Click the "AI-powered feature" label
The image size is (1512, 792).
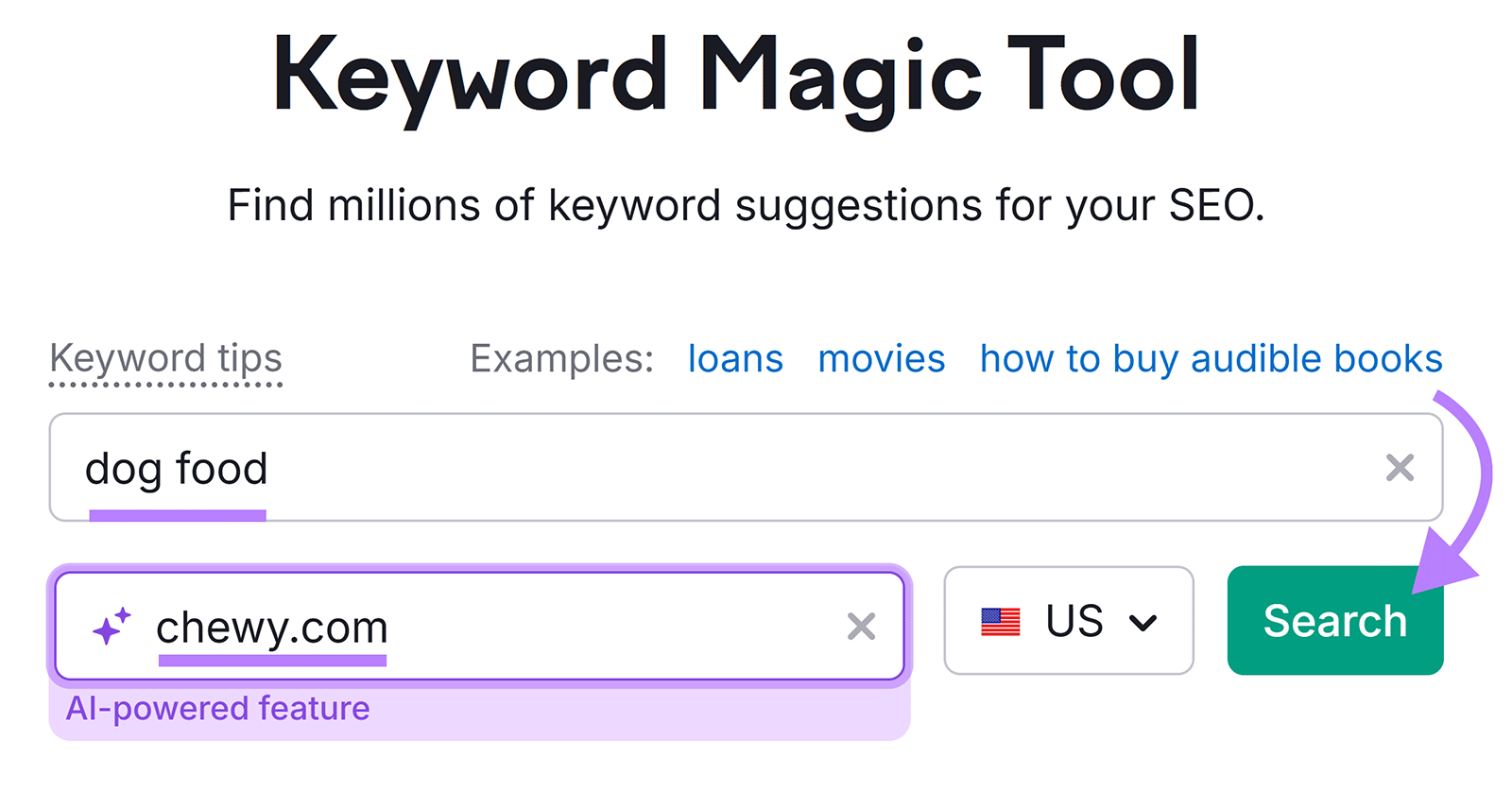(218, 708)
